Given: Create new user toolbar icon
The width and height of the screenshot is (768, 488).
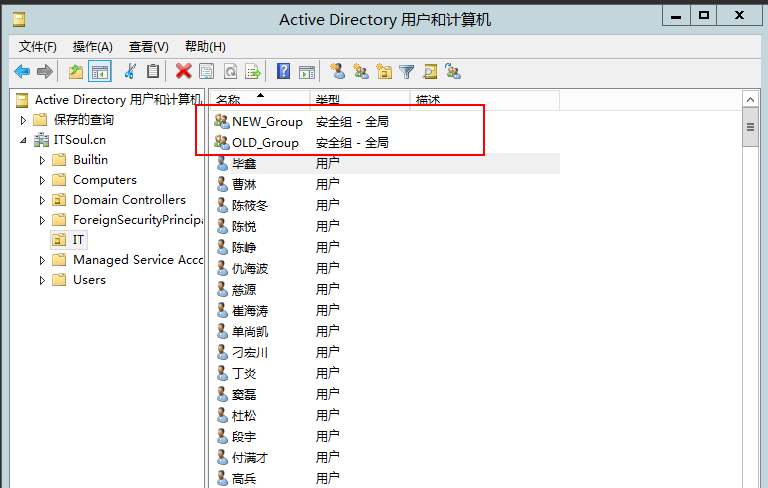Looking at the screenshot, I should (x=337, y=72).
